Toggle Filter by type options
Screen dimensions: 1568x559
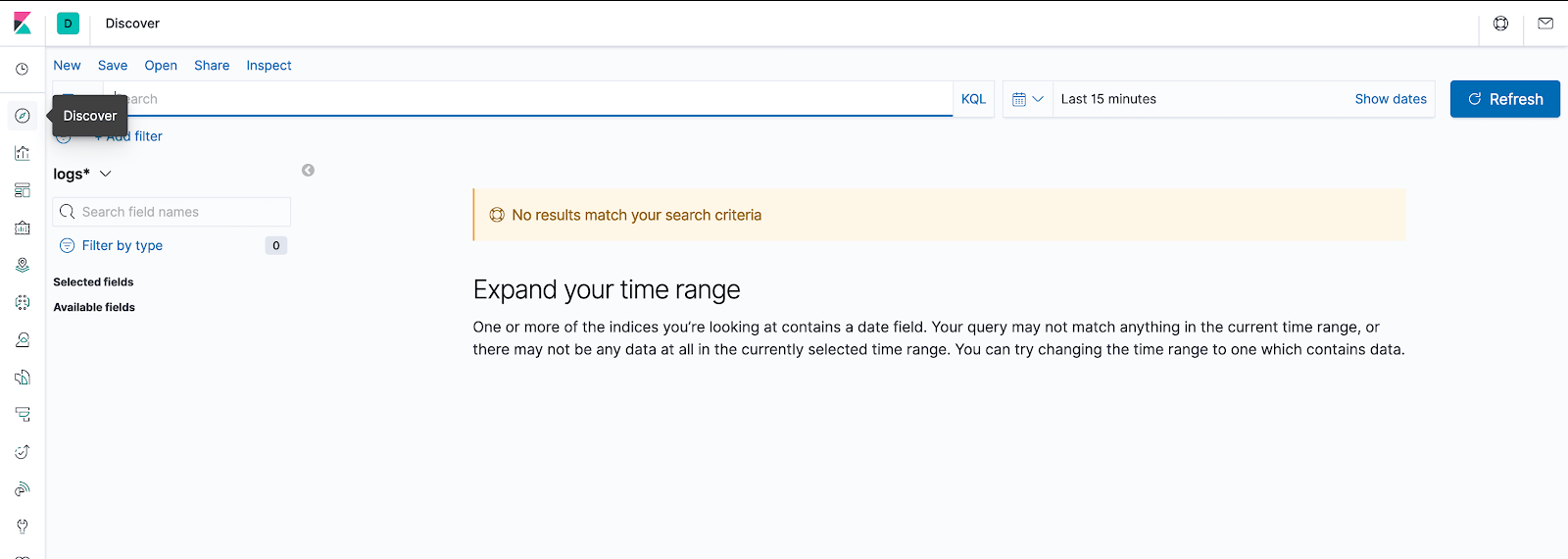point(122,245)
